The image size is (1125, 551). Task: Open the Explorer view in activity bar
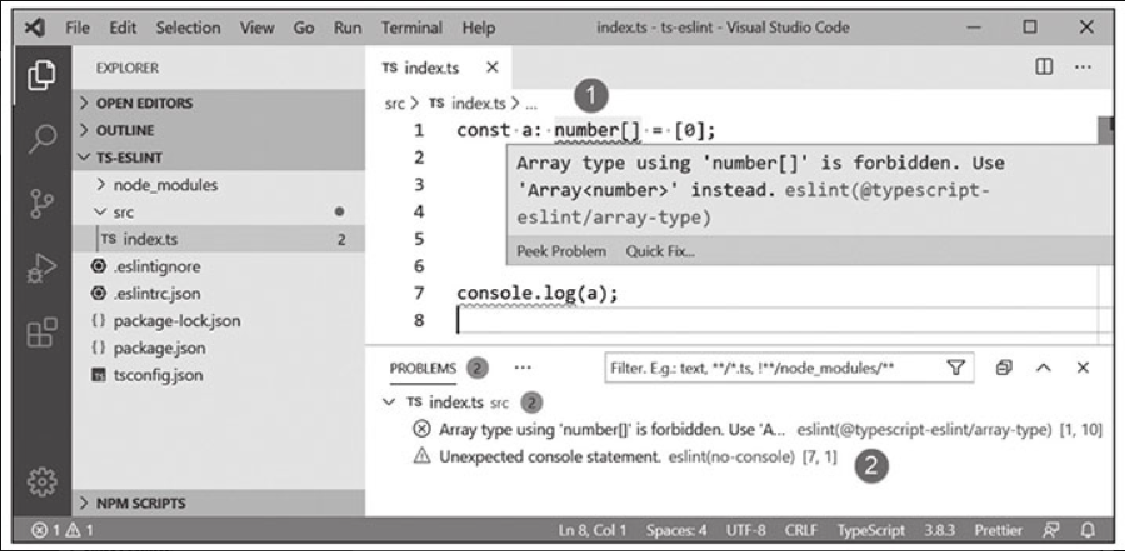coord(42,76)
